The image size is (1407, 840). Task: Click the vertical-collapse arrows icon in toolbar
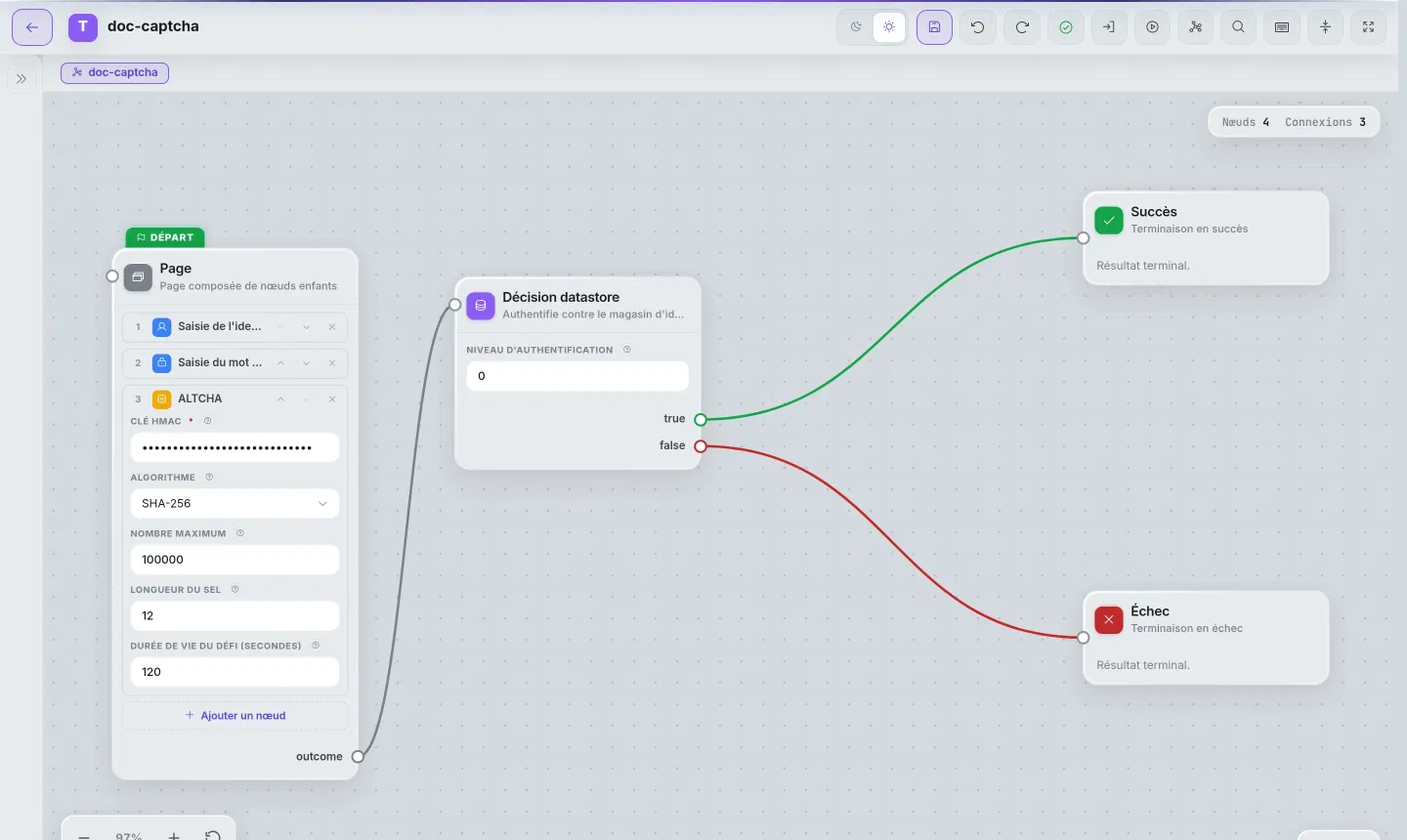(x=1325, y=27)
